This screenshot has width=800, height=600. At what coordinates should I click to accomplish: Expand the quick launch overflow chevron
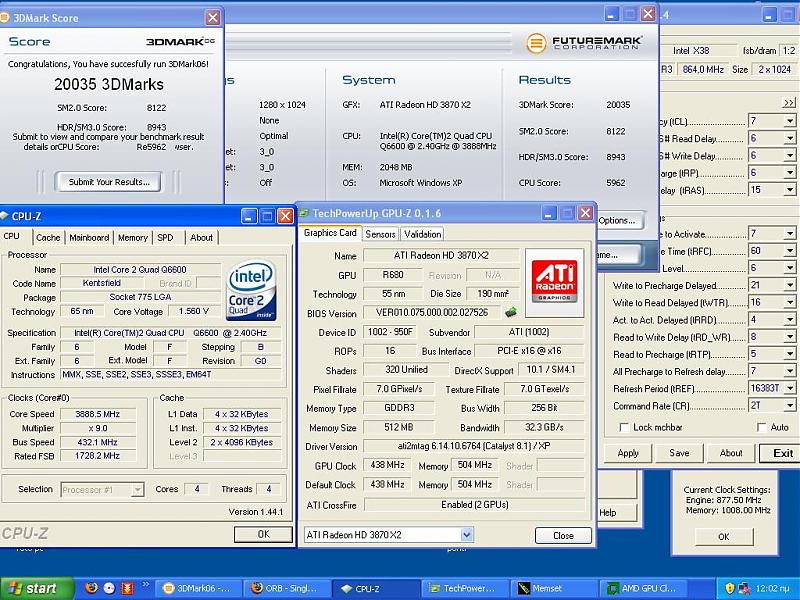coord(145,584)
